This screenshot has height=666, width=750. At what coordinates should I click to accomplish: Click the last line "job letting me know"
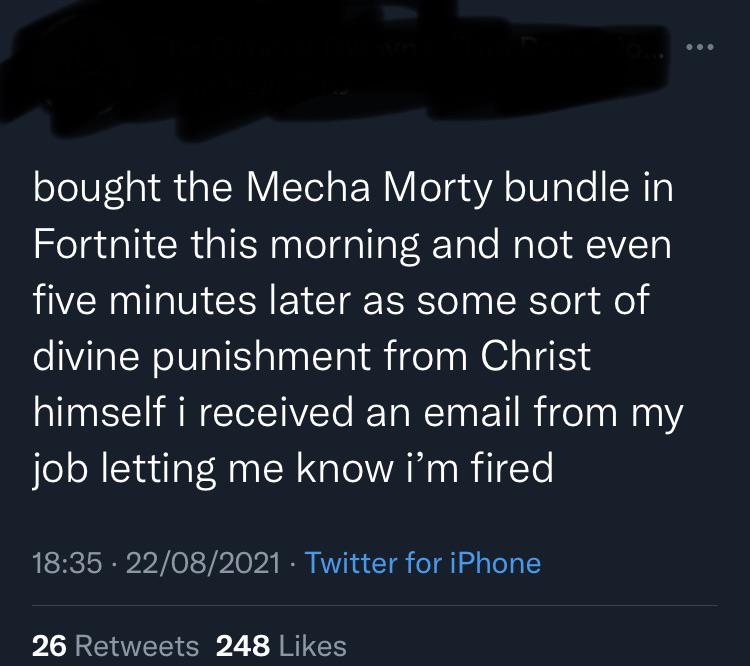(293, 468)
